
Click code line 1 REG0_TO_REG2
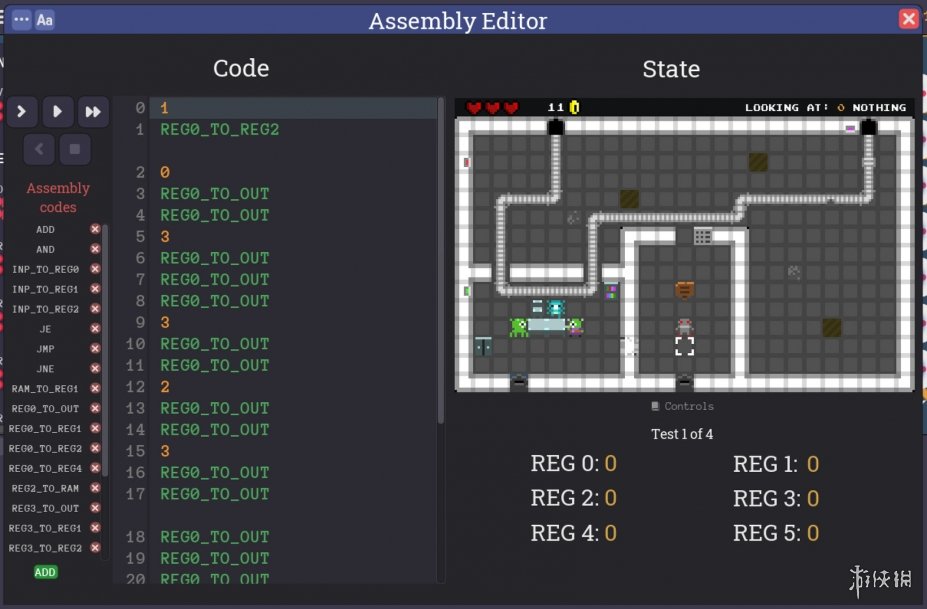[x=219, y=130]
